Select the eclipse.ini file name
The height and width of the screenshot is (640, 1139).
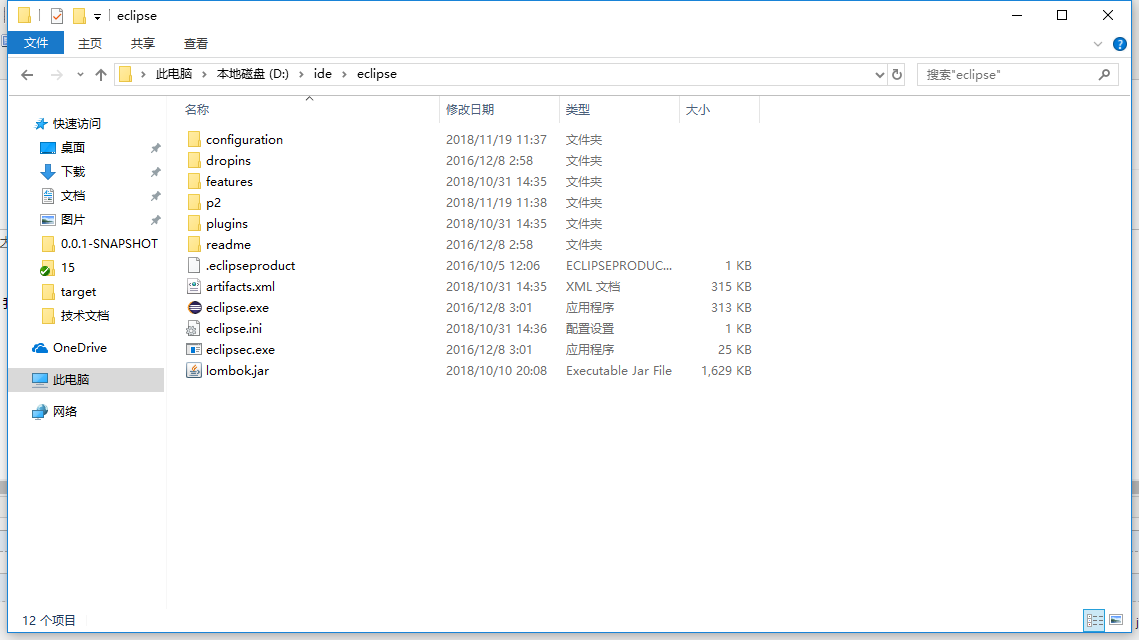[x=234, y=329]
